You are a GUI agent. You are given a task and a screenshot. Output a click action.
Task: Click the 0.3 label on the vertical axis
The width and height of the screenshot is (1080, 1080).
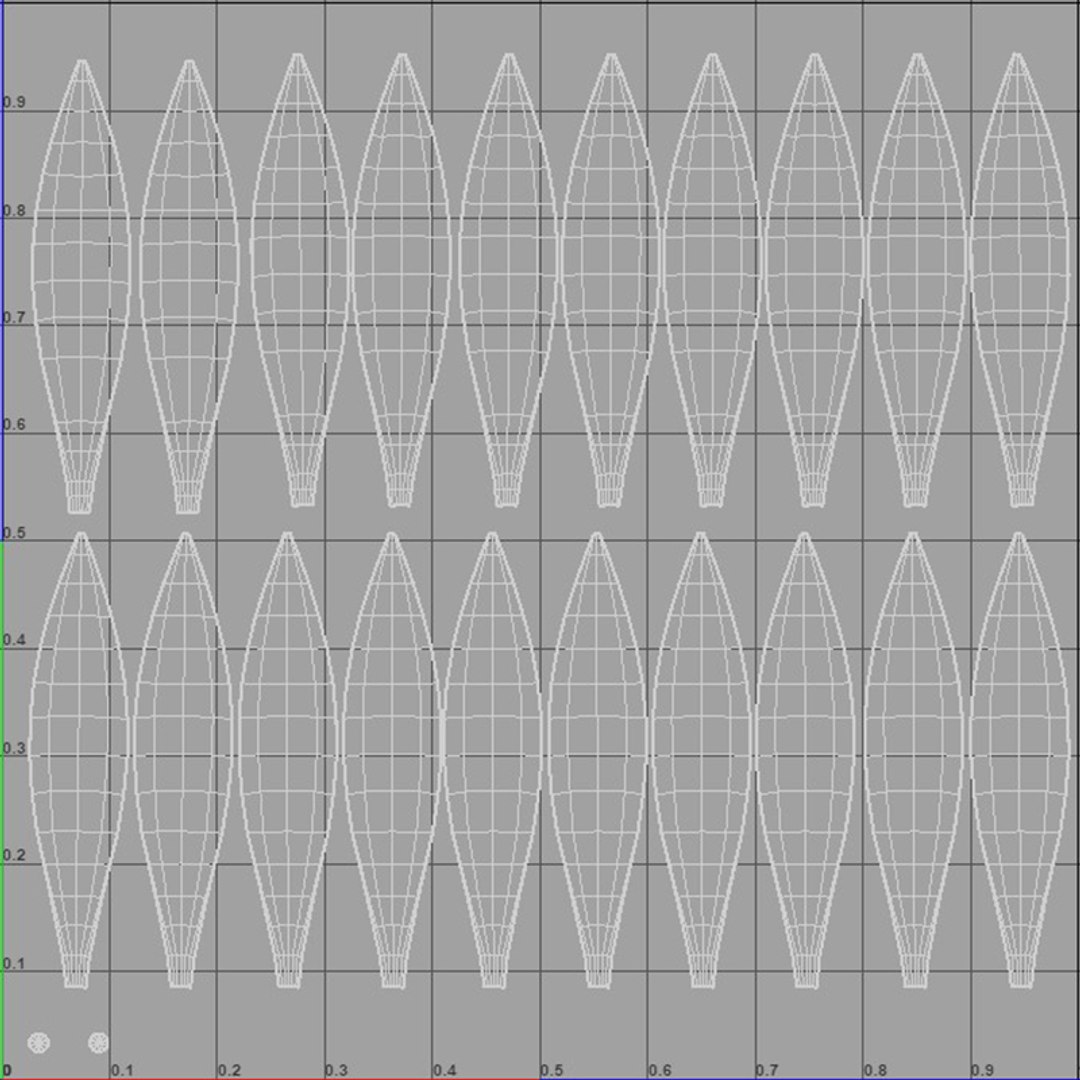[14, 748]
